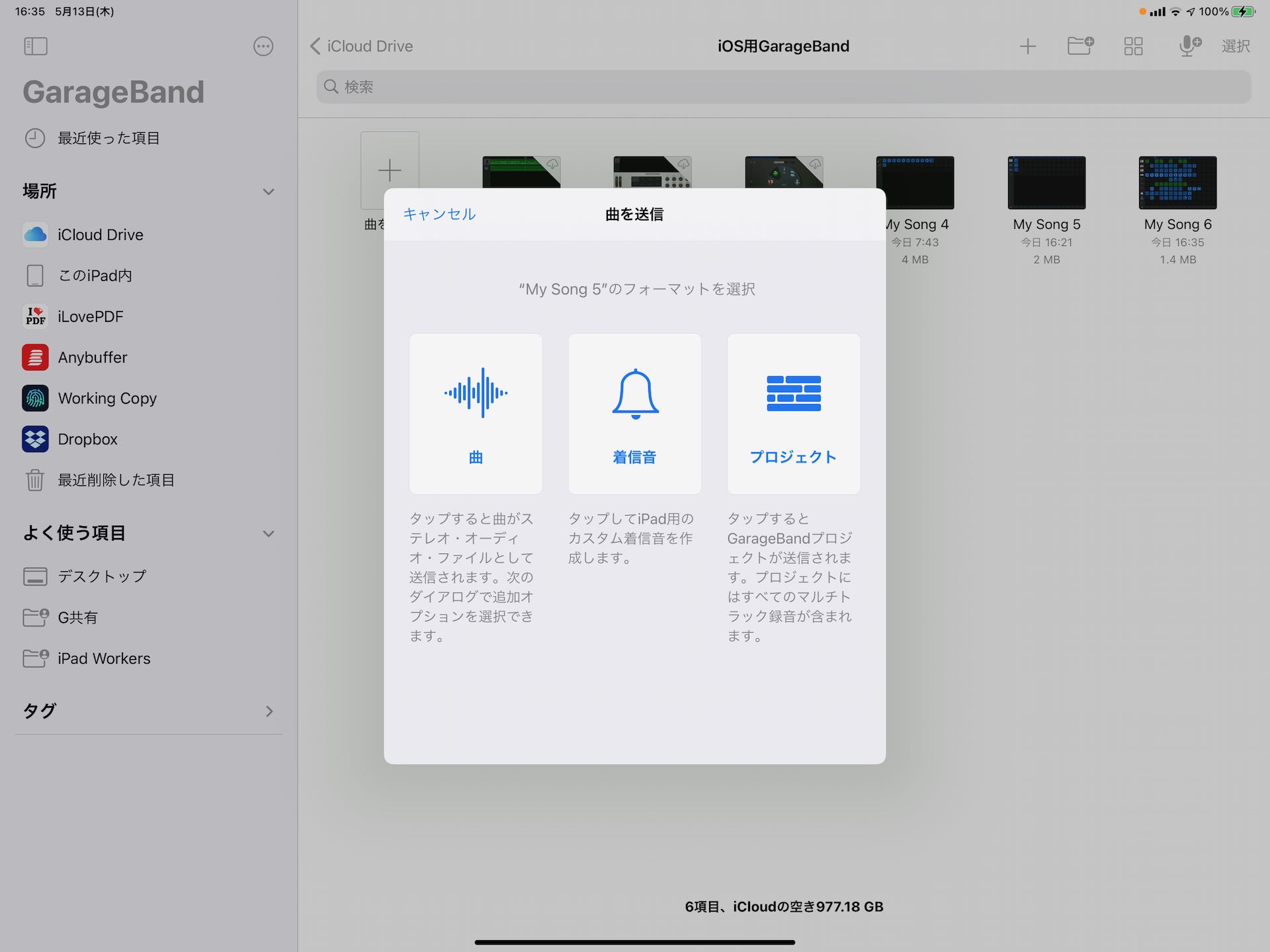Click the 曲を送信 dialog title
This screenshot has height=952, width=1270.
634,214
